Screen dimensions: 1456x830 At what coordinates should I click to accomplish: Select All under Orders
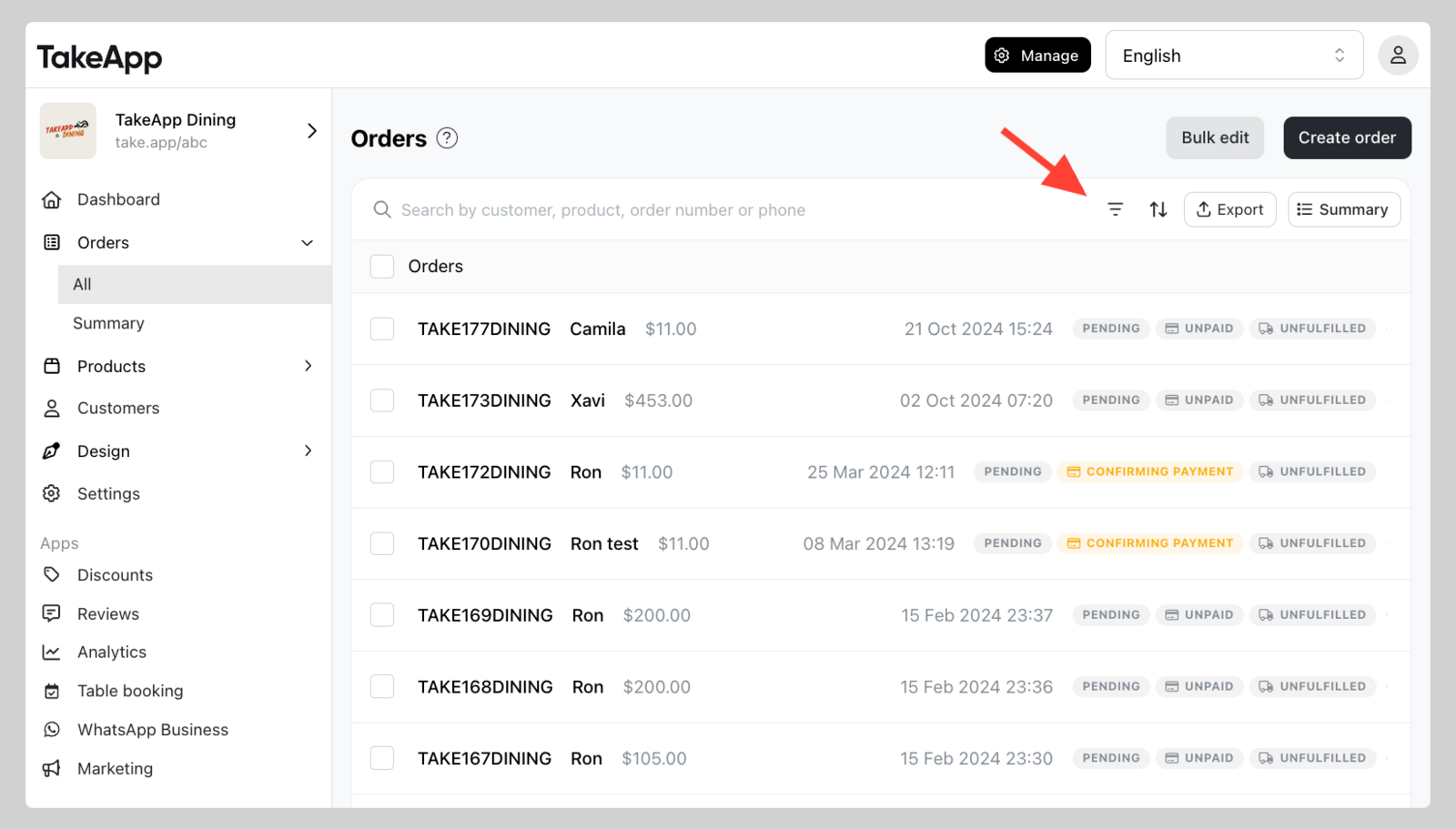coord(195,284)
